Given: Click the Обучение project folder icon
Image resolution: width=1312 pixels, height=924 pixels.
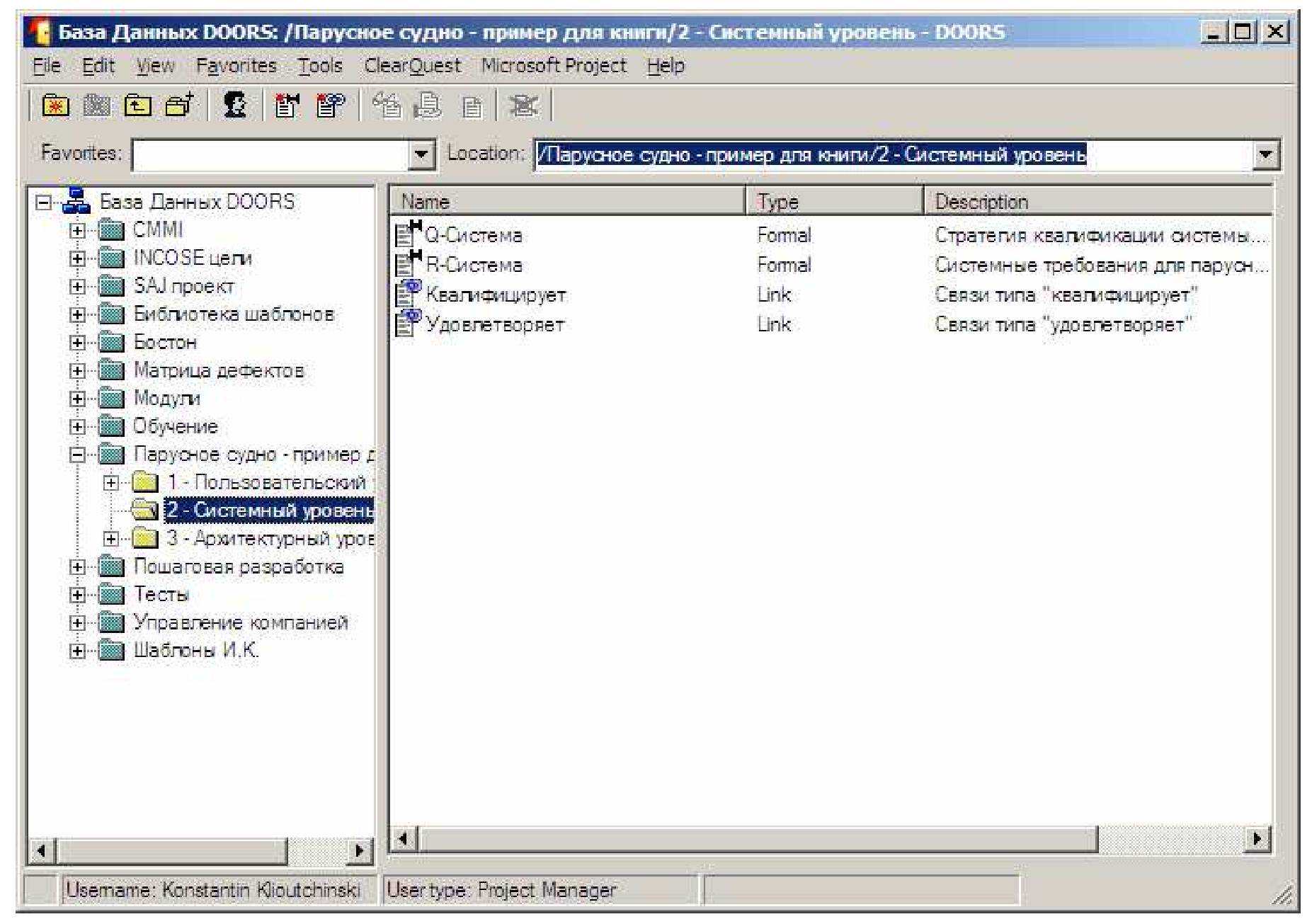Looking at the screenshot, I should click(x=111, y=427).
